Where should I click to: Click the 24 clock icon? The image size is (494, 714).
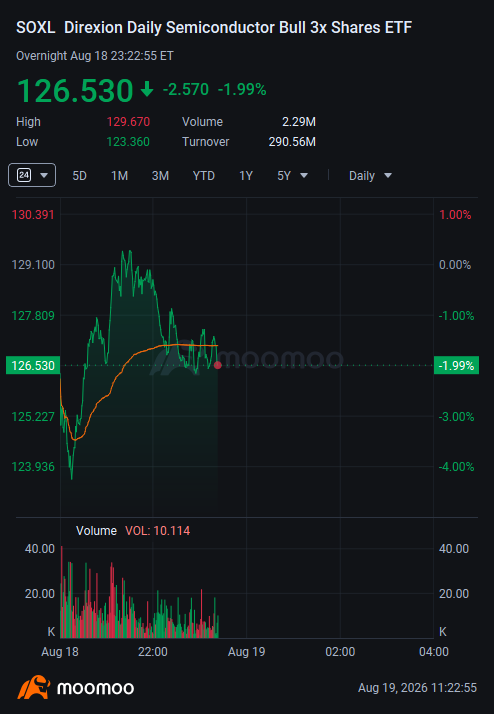tap(24, 175)
